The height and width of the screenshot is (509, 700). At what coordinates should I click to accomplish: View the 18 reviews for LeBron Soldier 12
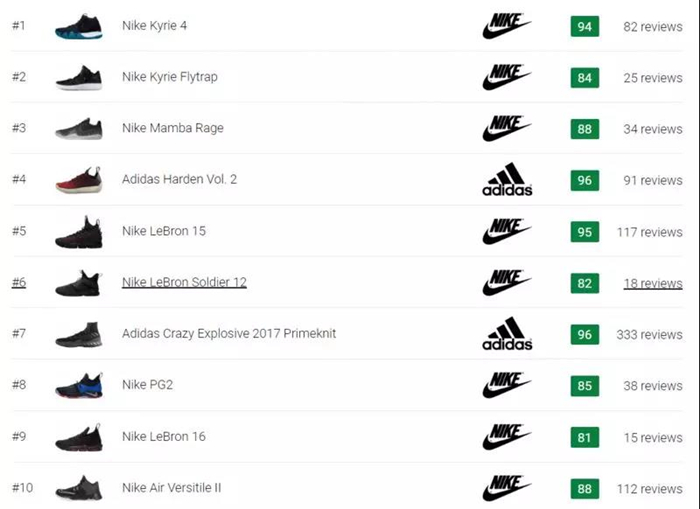pyautogui.click(x=652, y=284)
